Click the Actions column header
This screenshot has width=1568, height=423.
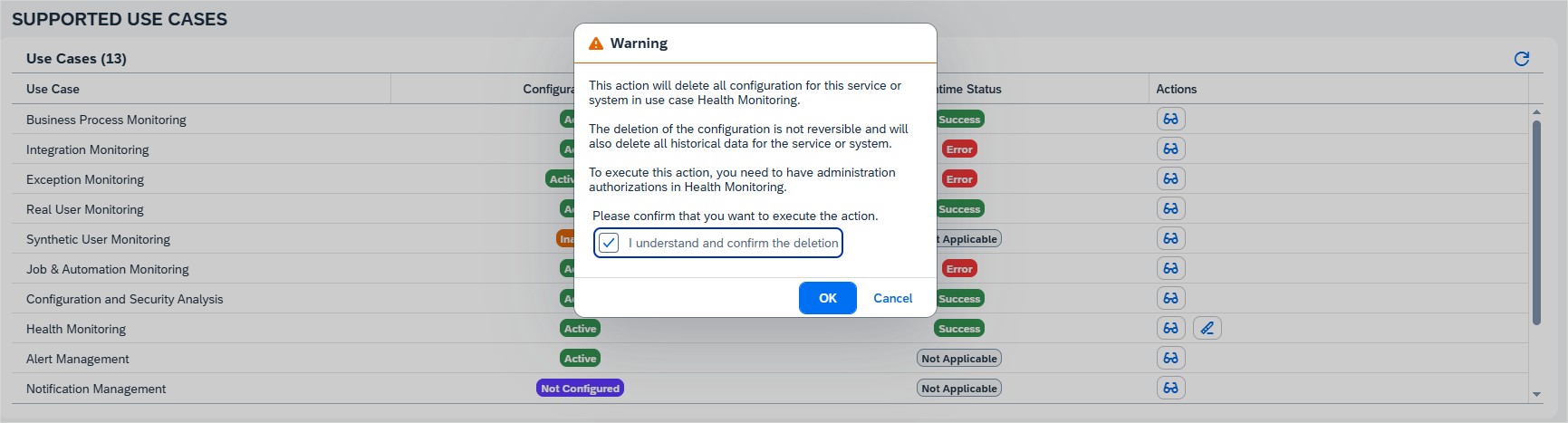(x=1176, y=89)
